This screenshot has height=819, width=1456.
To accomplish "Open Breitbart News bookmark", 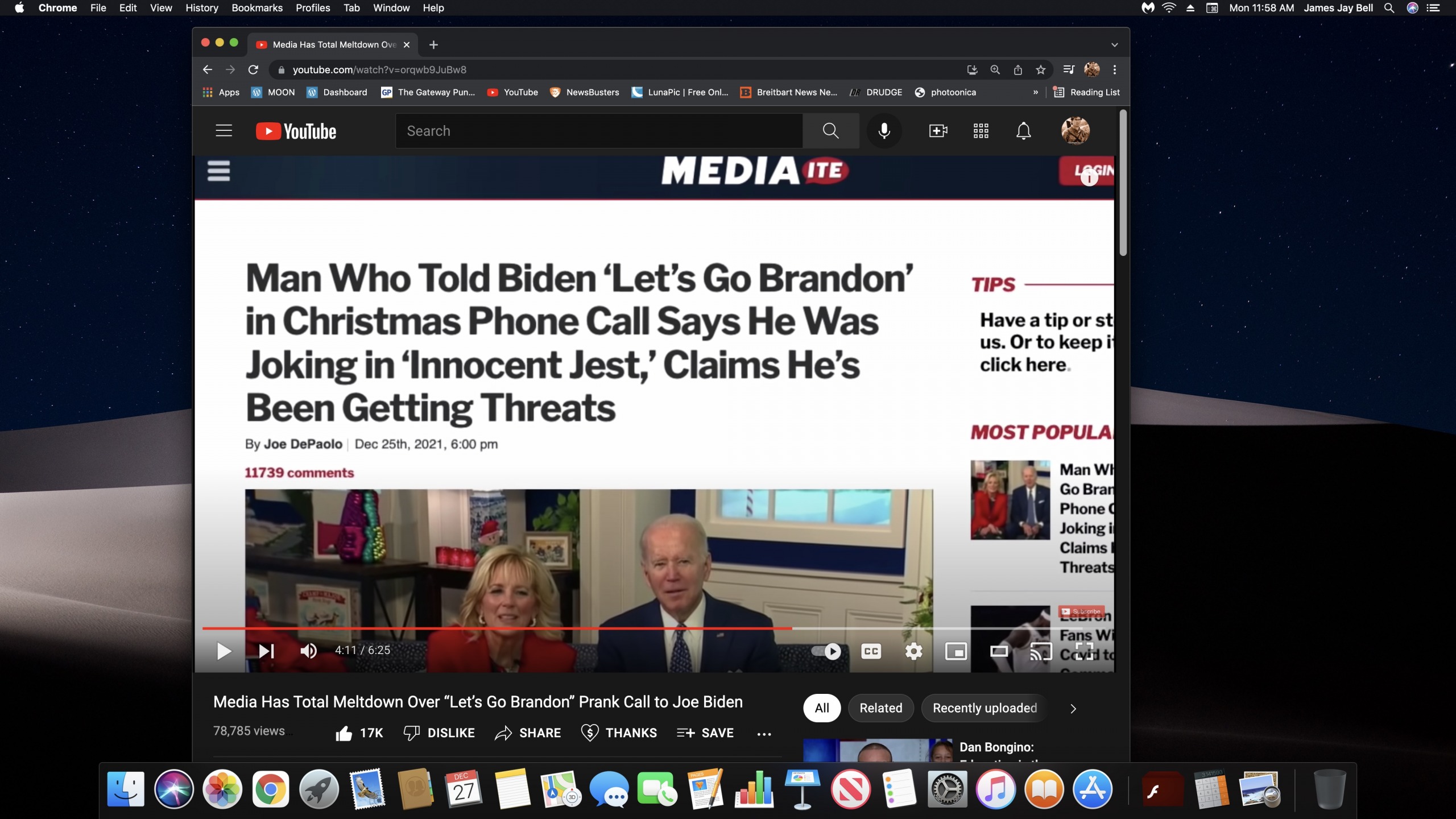I will tap(788, 92).
